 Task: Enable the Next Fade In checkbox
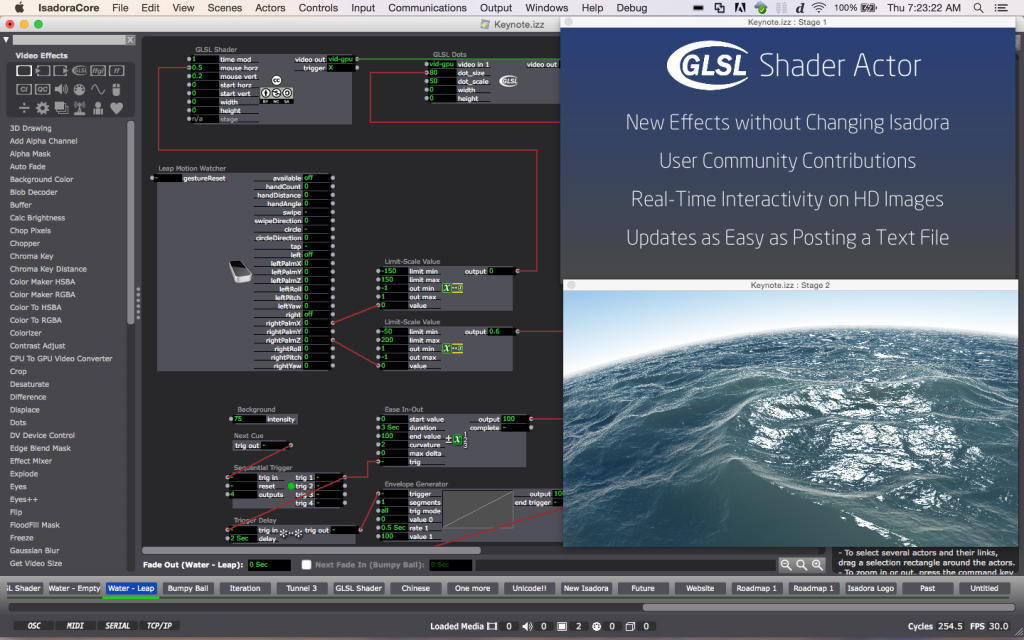click(307, 565)
